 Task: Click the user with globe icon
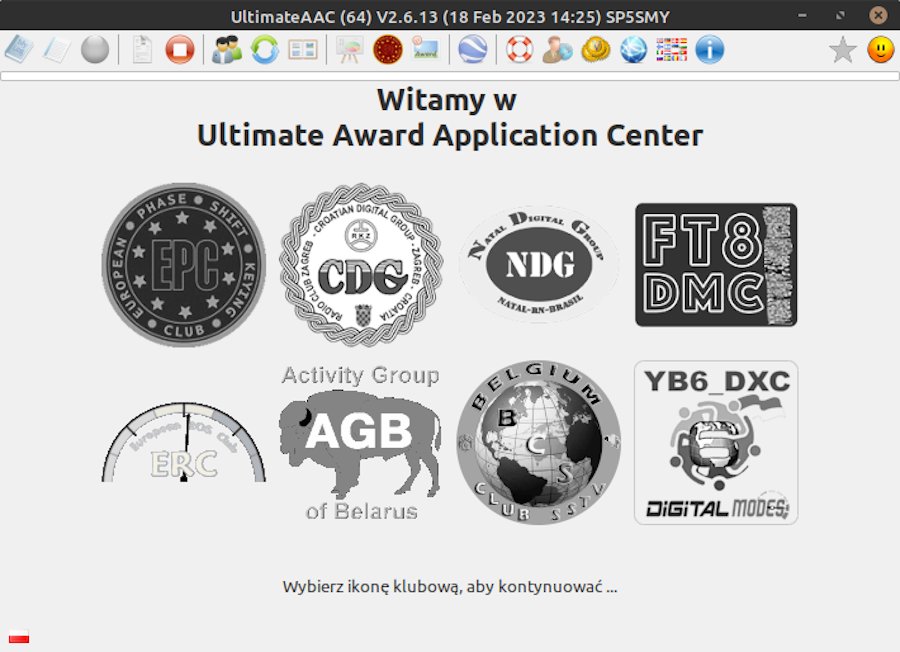click(557, 49)
